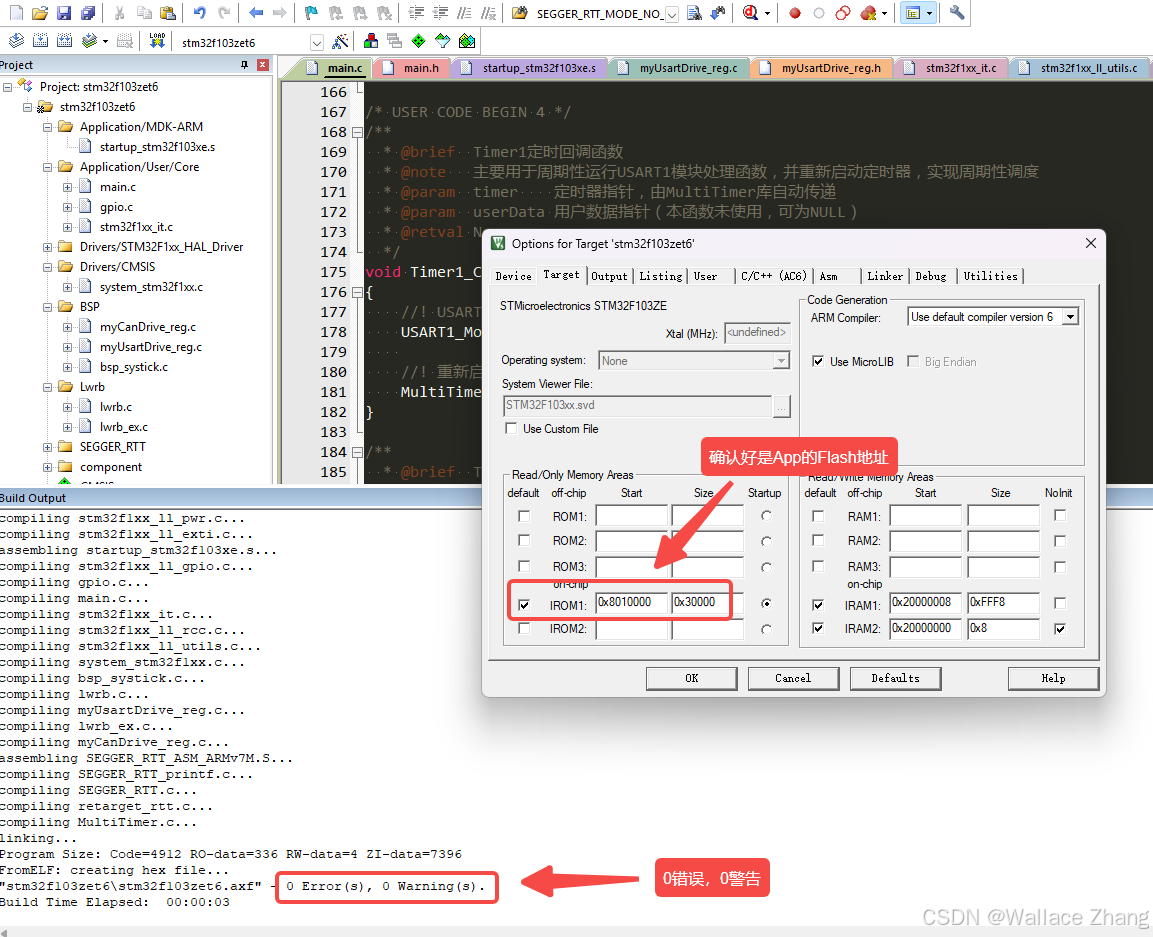The height and width of the screenshot is (937, 1153).
Task: Collapse the Lwrb group
Action: (x=47, y=387)
